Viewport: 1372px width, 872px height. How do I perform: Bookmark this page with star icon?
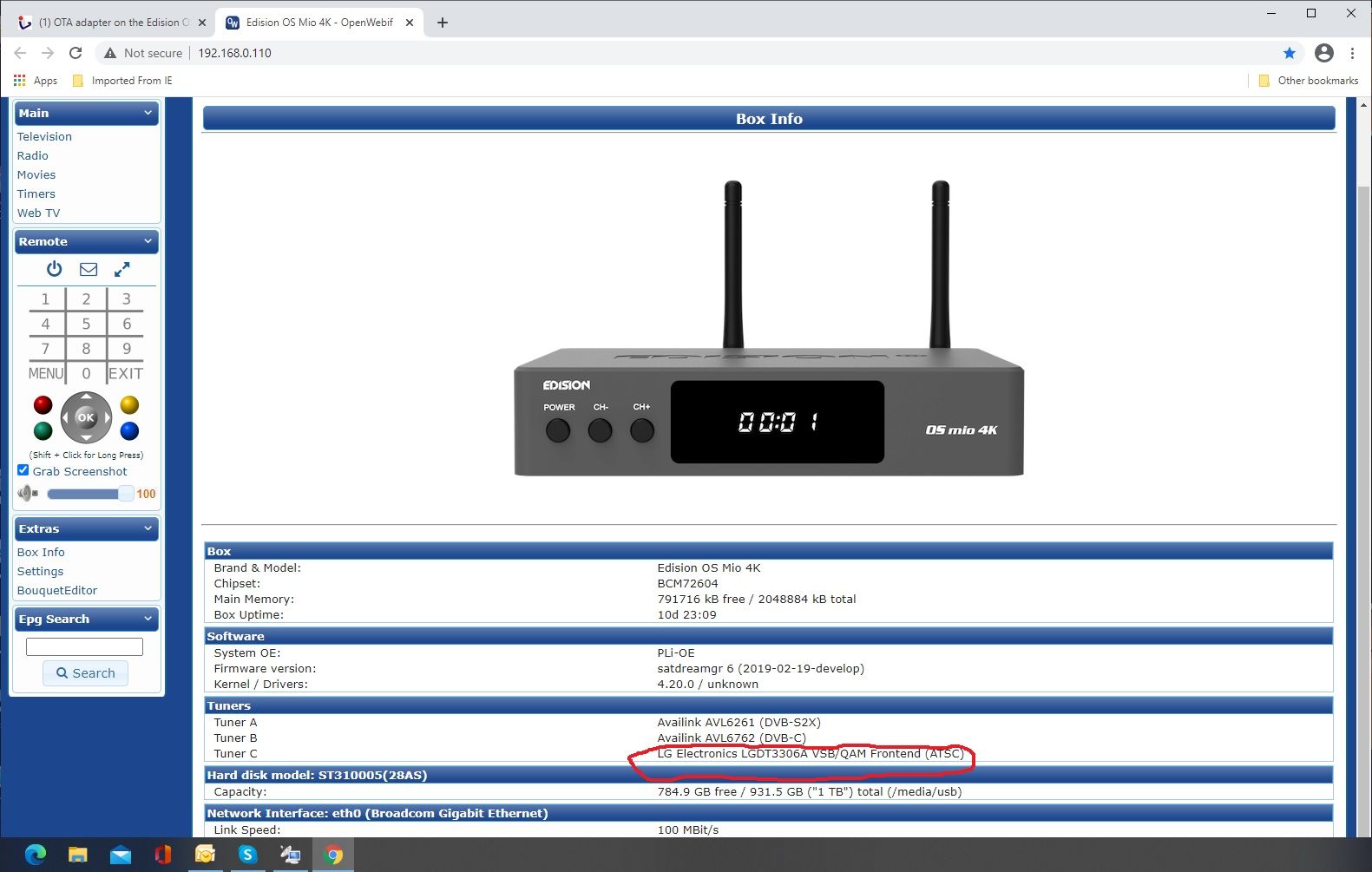pyautogui.click(x=1290, y=53)
